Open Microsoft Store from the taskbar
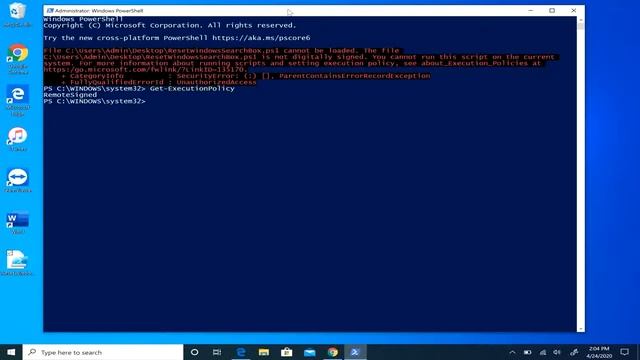This screenshot has height=360, width=640. (x=287, y=352)
